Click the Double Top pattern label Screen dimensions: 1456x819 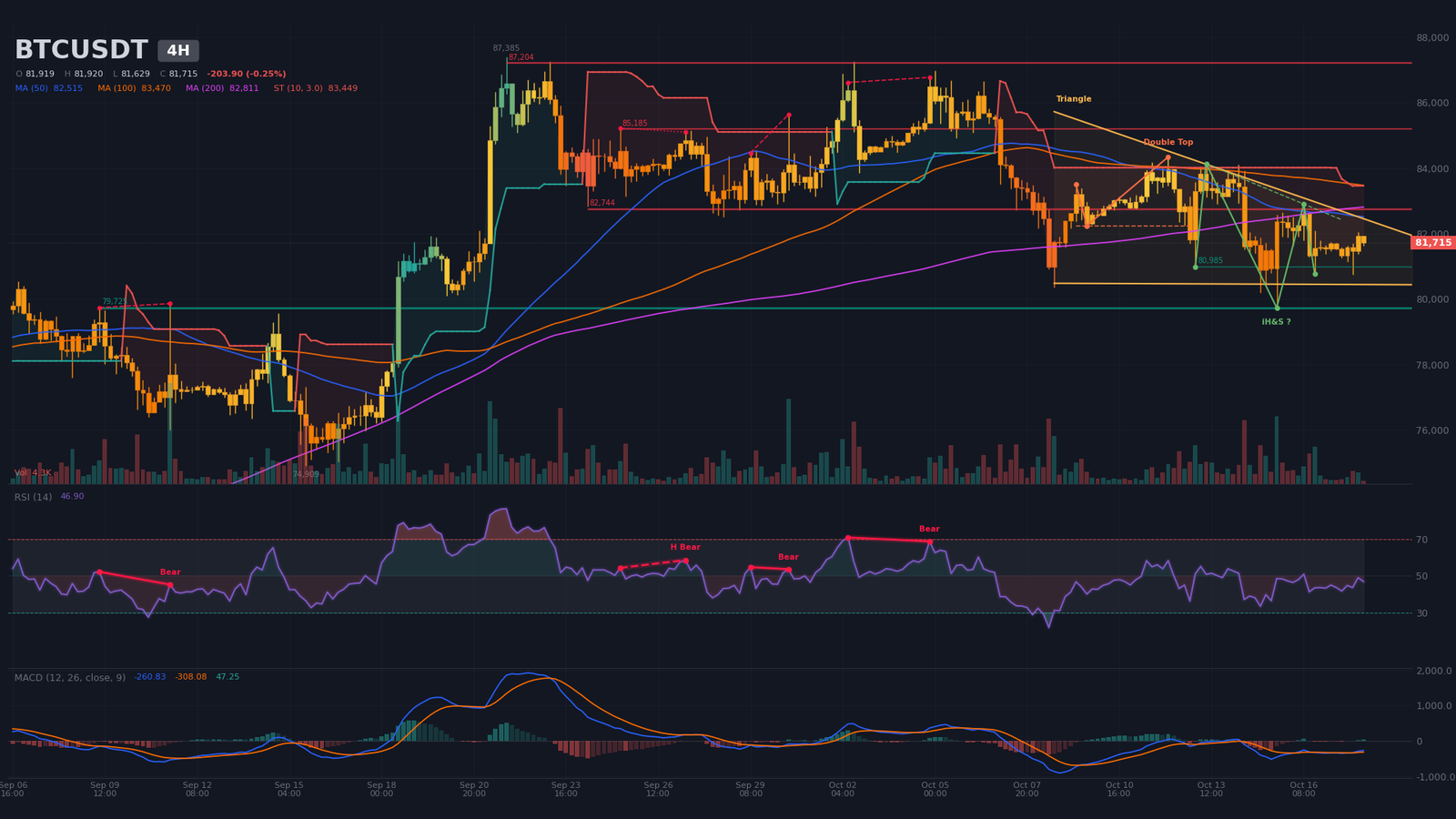point(1168,142)
